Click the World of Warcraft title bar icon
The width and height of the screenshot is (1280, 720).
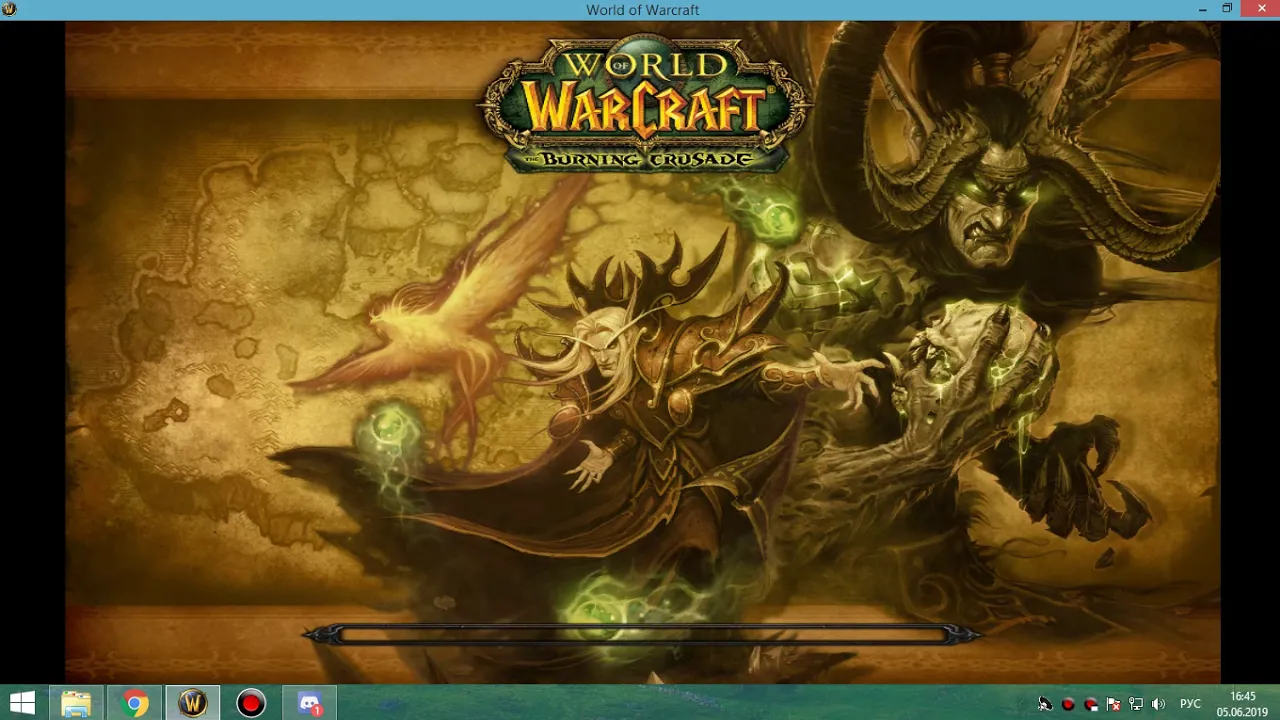10,9
